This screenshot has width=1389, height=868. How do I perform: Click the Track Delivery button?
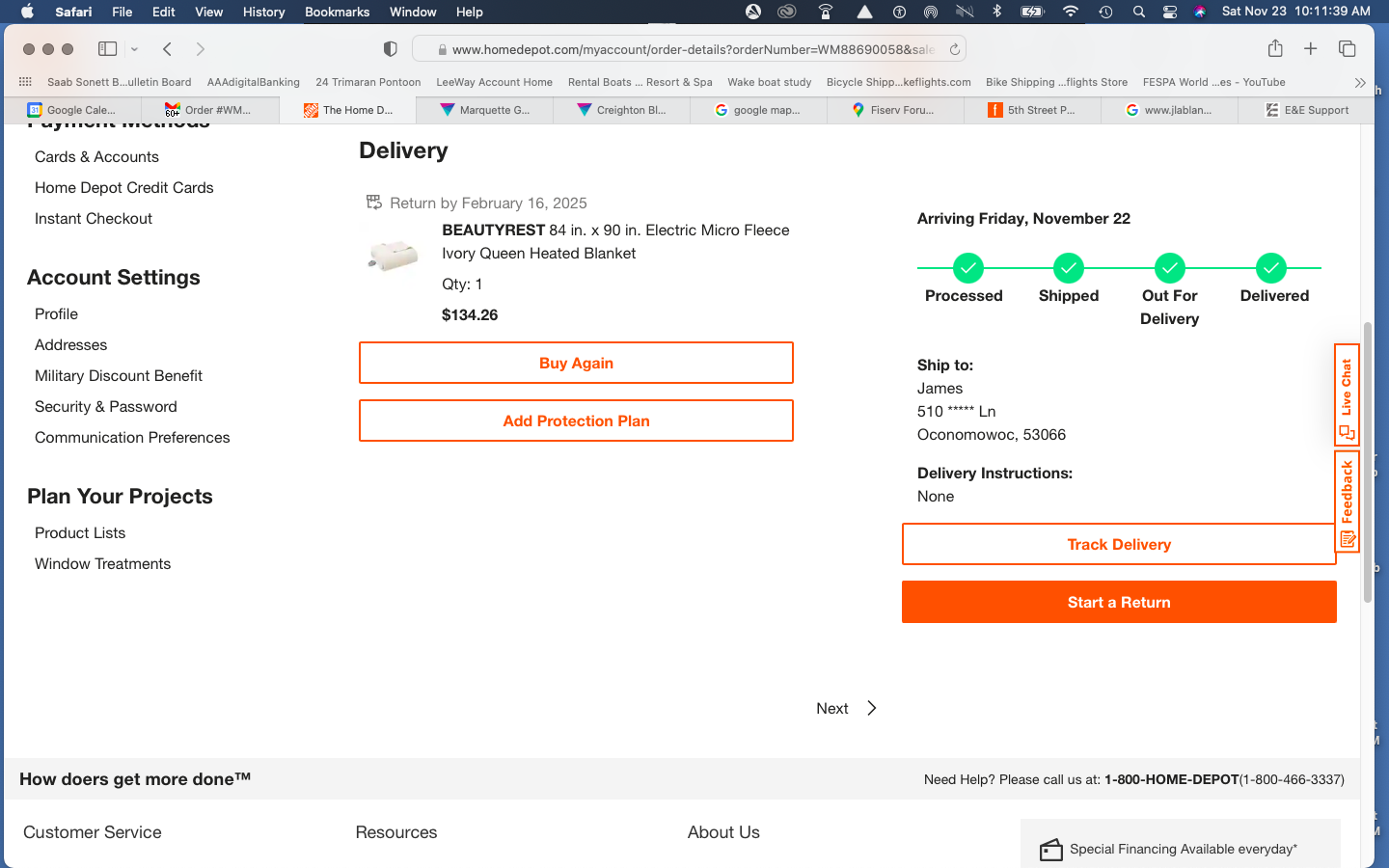pyautogui.click(x=1119, y=544)
